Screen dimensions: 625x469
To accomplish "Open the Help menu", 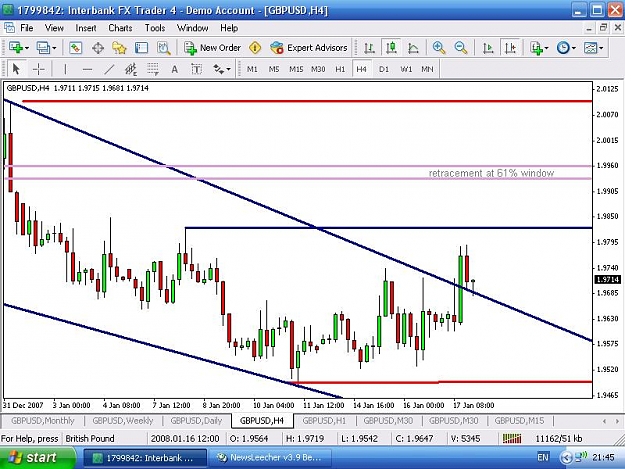I will (x=229, y=28).
